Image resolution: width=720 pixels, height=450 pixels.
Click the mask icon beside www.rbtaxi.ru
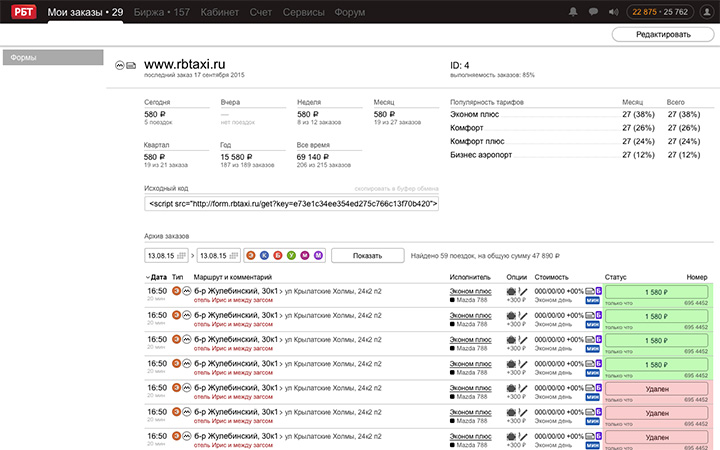tap(120, 65)
